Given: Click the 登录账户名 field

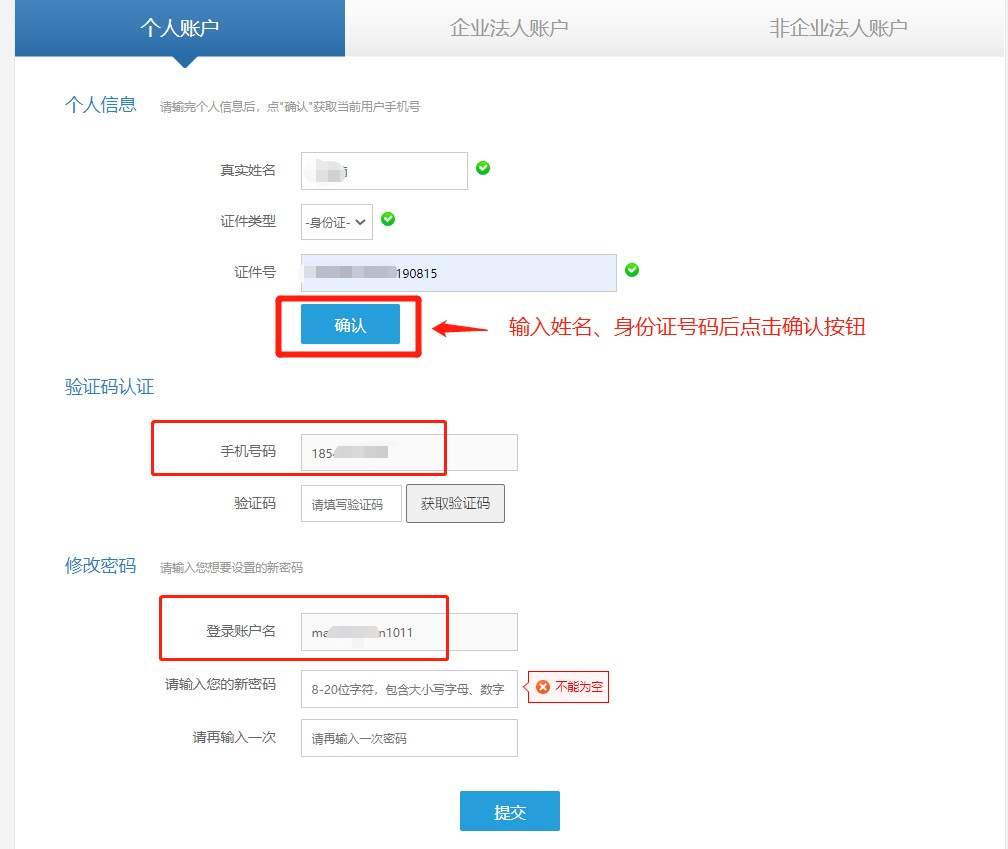Looking at the screenshot, I should 408,632.
